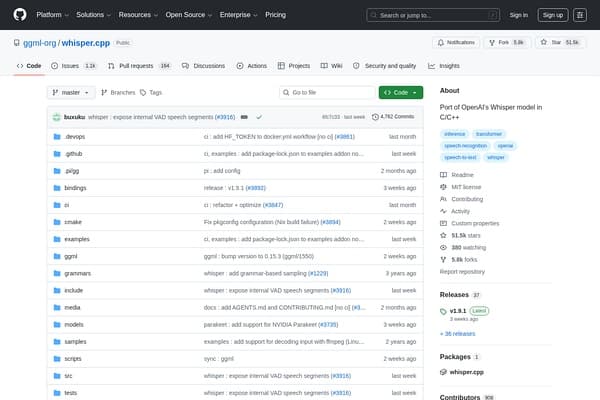Switch to the Actions tab
This screenshot has width=600, height=400.
pyautogui.click(x=251, y=66)
